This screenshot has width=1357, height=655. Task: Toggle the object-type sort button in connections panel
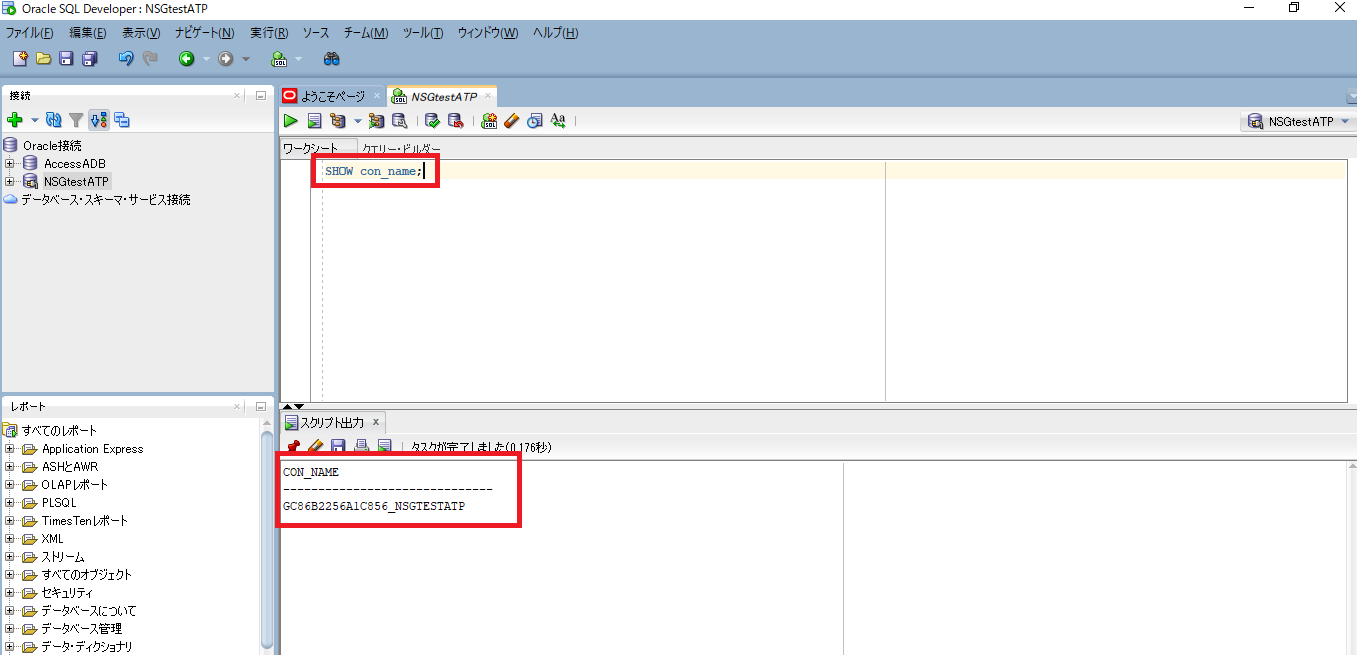point(99,120)
